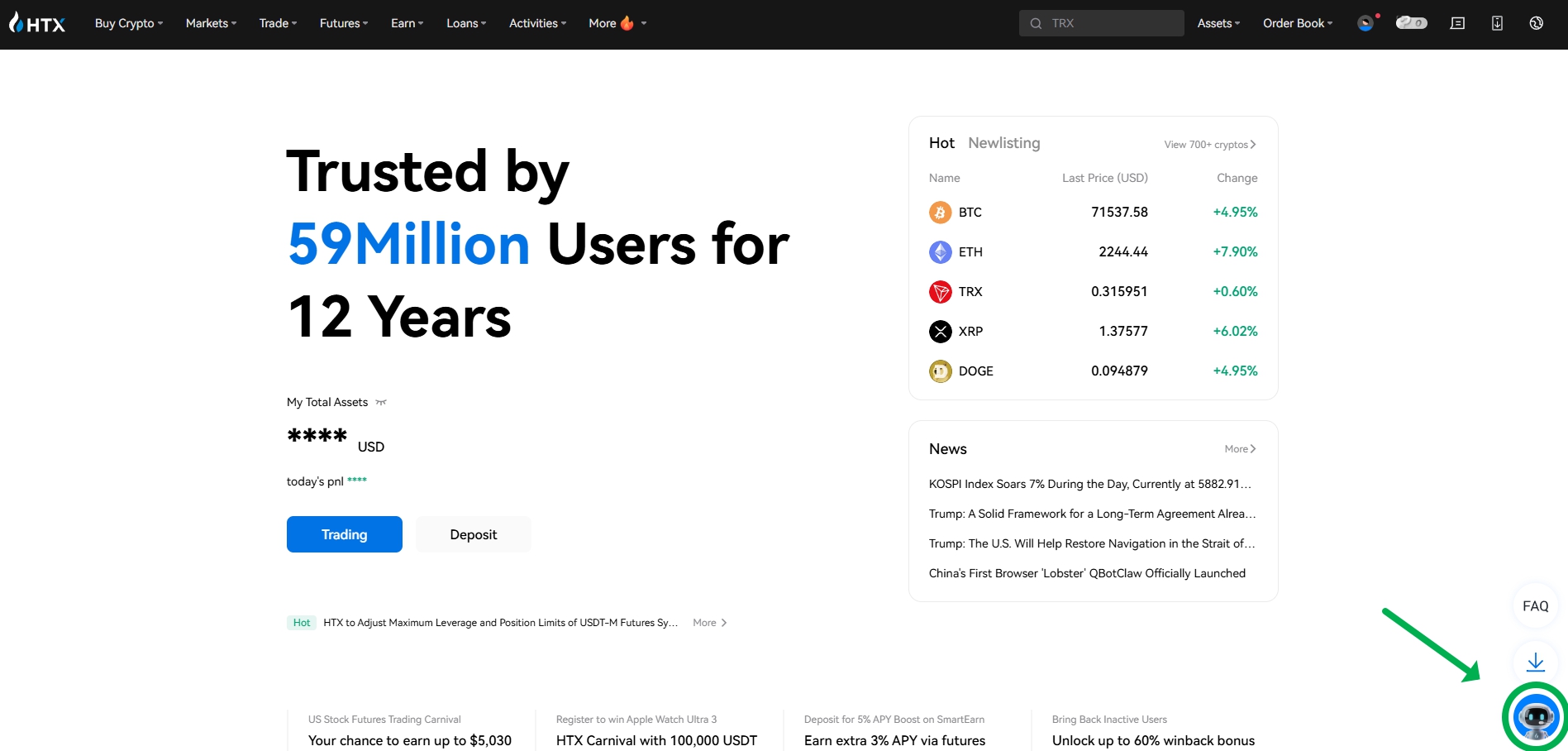Click the blue Trading button

[345, 534]
